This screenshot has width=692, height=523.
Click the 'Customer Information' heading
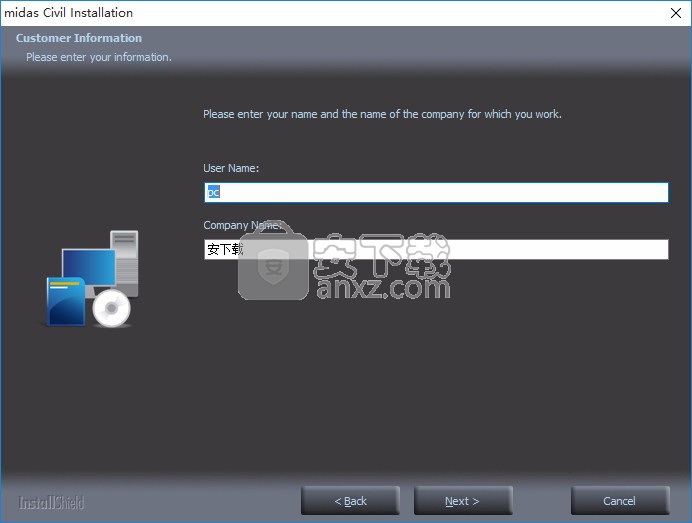coord(79,38)
